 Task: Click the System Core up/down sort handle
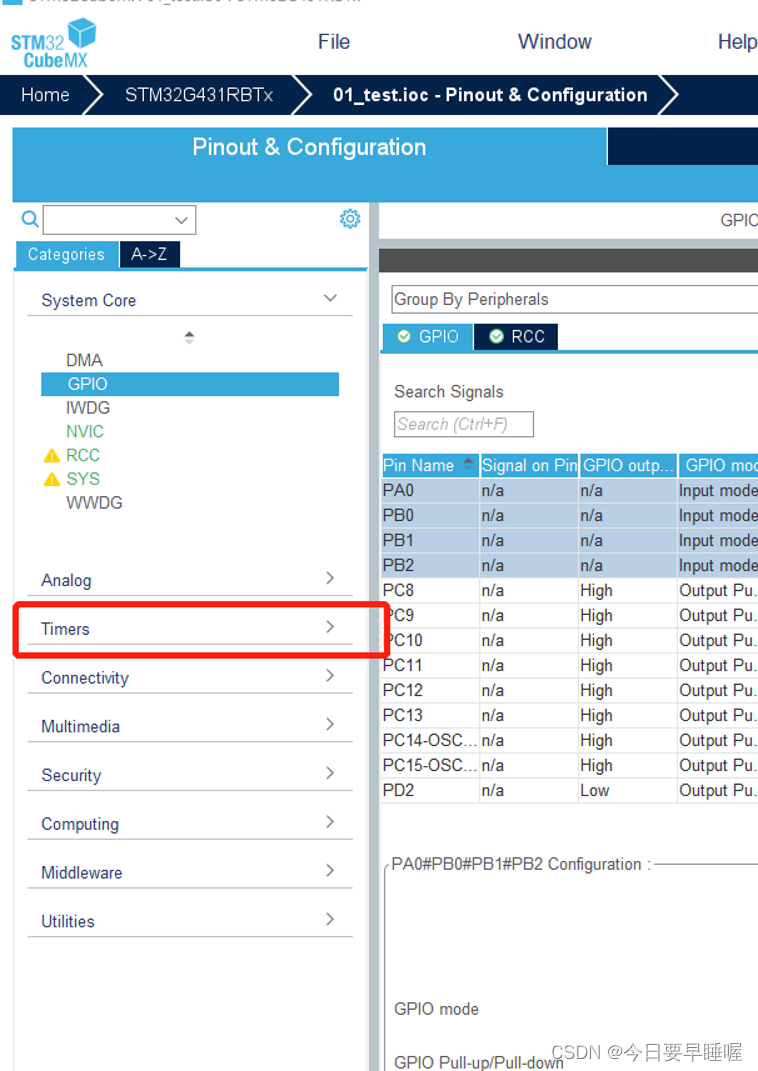(x=189, y=337)
